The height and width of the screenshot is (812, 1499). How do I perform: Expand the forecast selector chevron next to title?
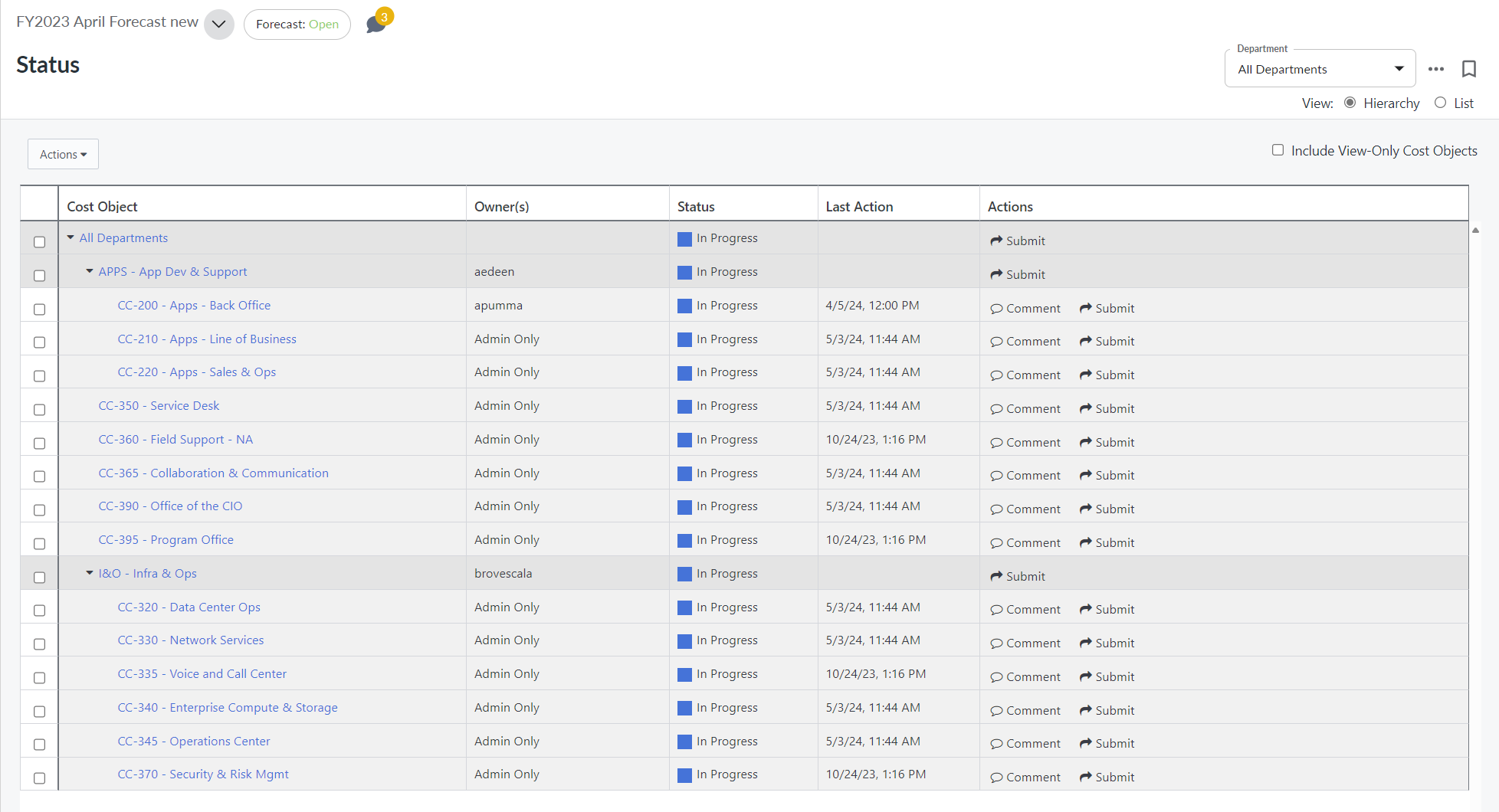[218, 24]
